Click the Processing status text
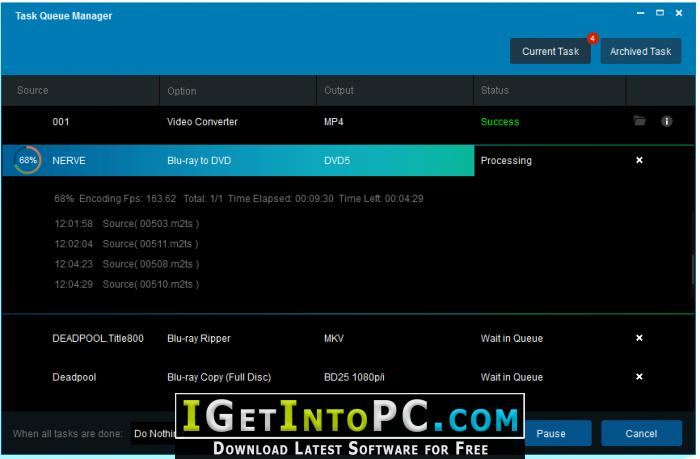 point(506,161)
